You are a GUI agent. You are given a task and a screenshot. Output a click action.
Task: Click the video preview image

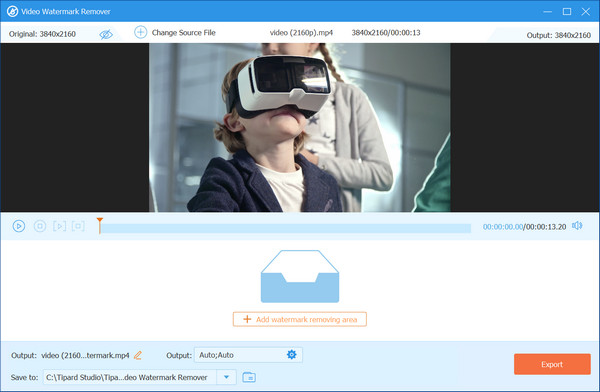pyautogui.click(x=300, y=127)
